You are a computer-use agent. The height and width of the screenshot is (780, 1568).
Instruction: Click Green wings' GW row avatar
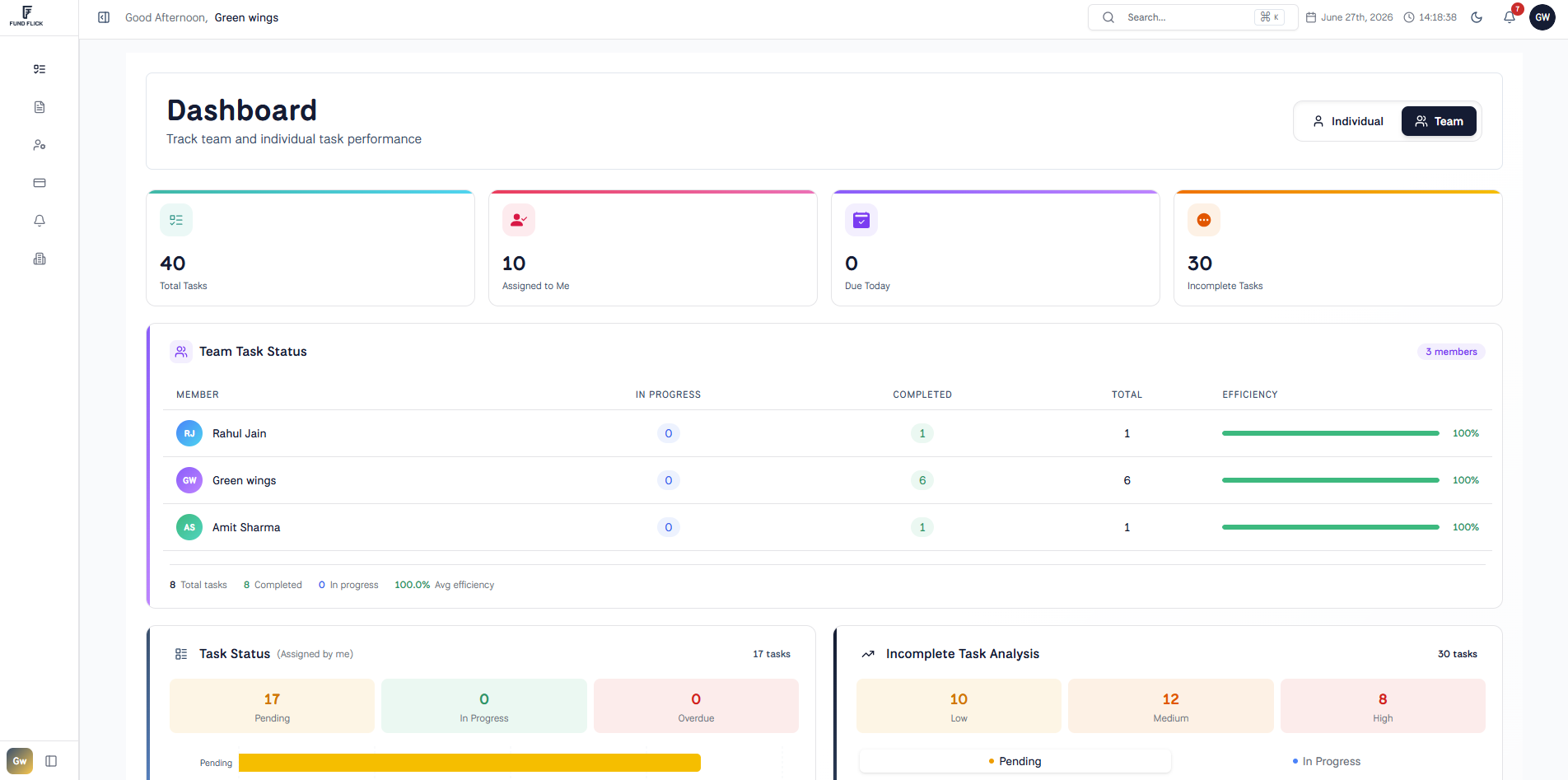pos(189,480)
